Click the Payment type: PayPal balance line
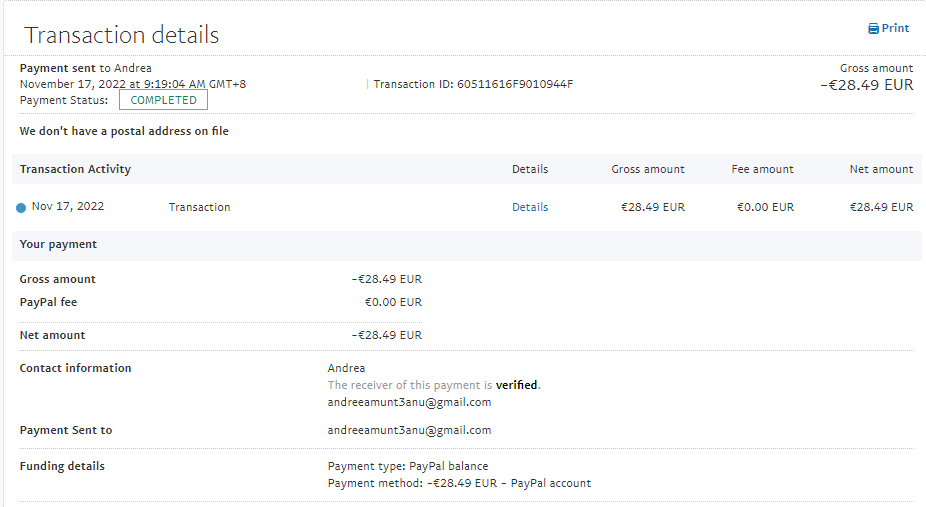Image resolution: width=926 pixels, height=507 pixels. [408, 466]
